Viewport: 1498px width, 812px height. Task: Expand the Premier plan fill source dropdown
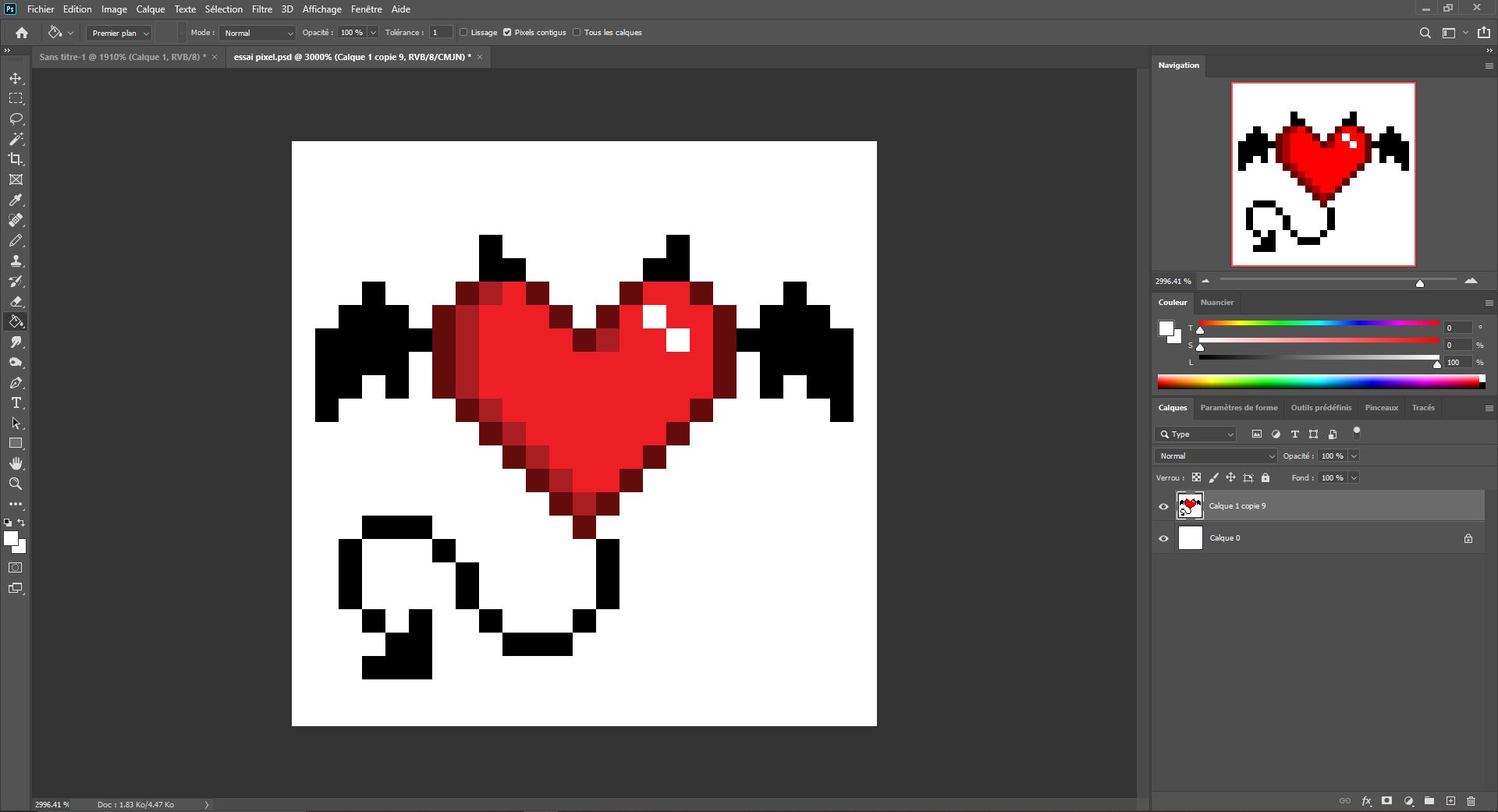(x=119, y=33)
